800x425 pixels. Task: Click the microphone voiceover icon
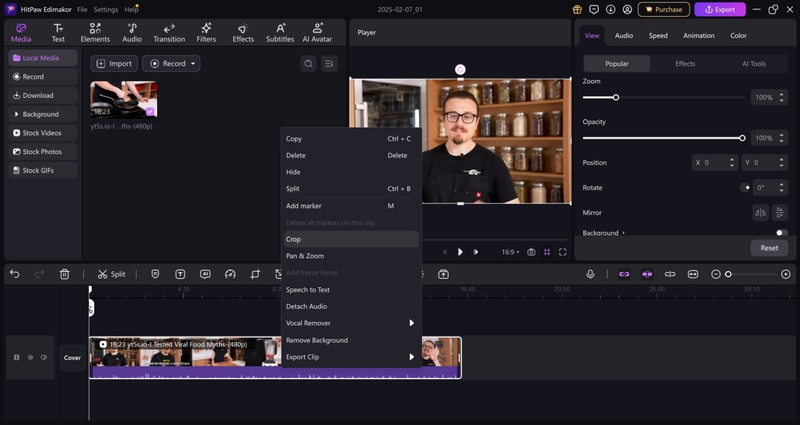coord(590,274)
